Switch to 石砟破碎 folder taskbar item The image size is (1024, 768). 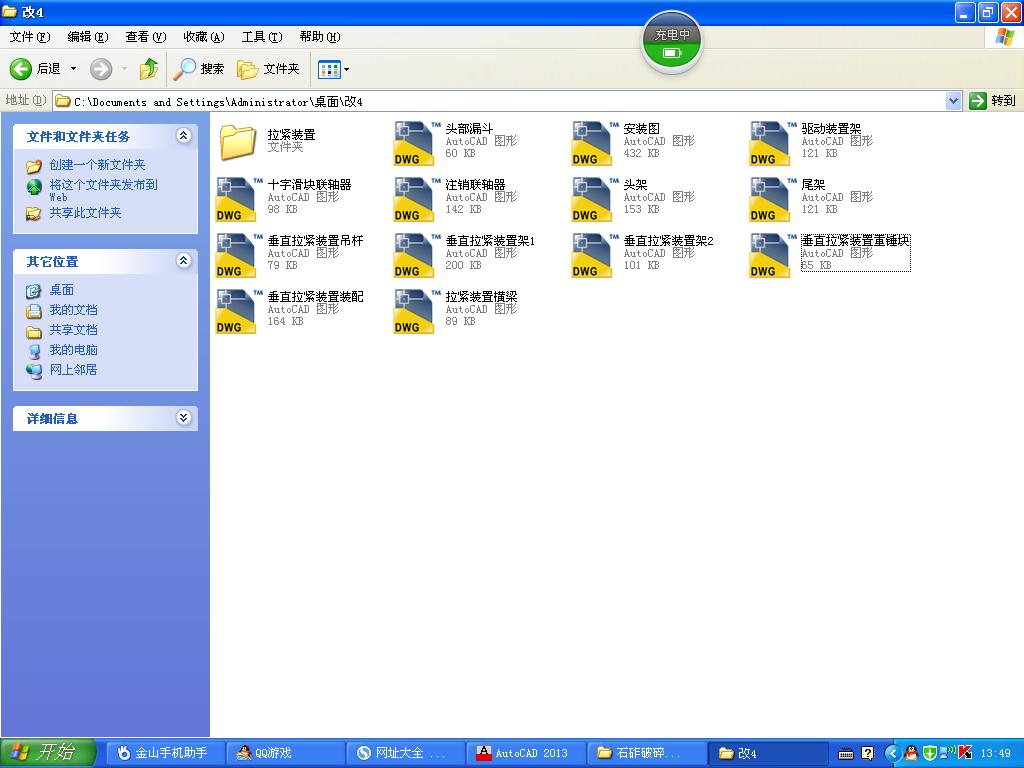647,753
